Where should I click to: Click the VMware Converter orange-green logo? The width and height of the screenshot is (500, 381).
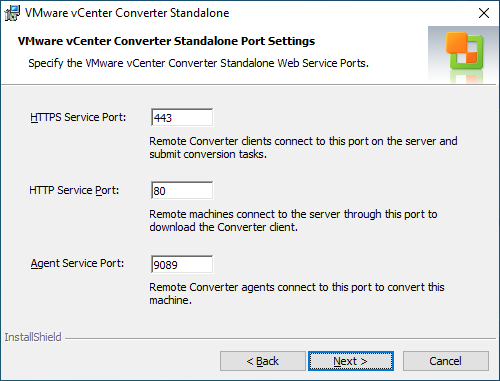pos(464,51)
